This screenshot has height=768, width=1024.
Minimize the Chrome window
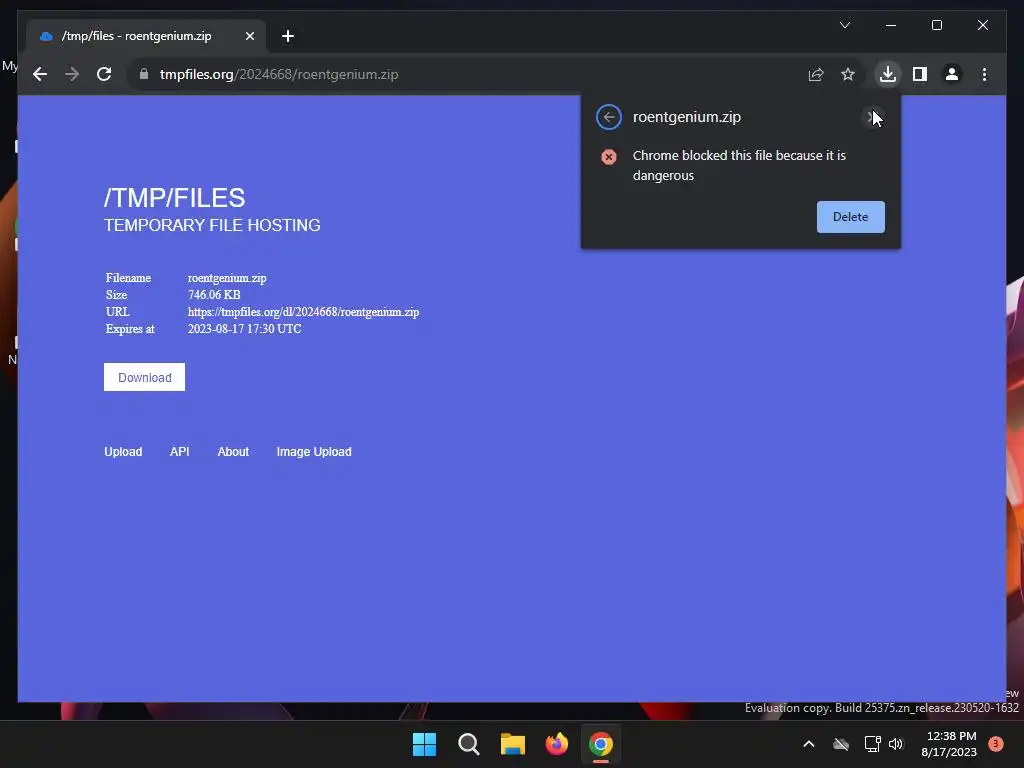891,25
